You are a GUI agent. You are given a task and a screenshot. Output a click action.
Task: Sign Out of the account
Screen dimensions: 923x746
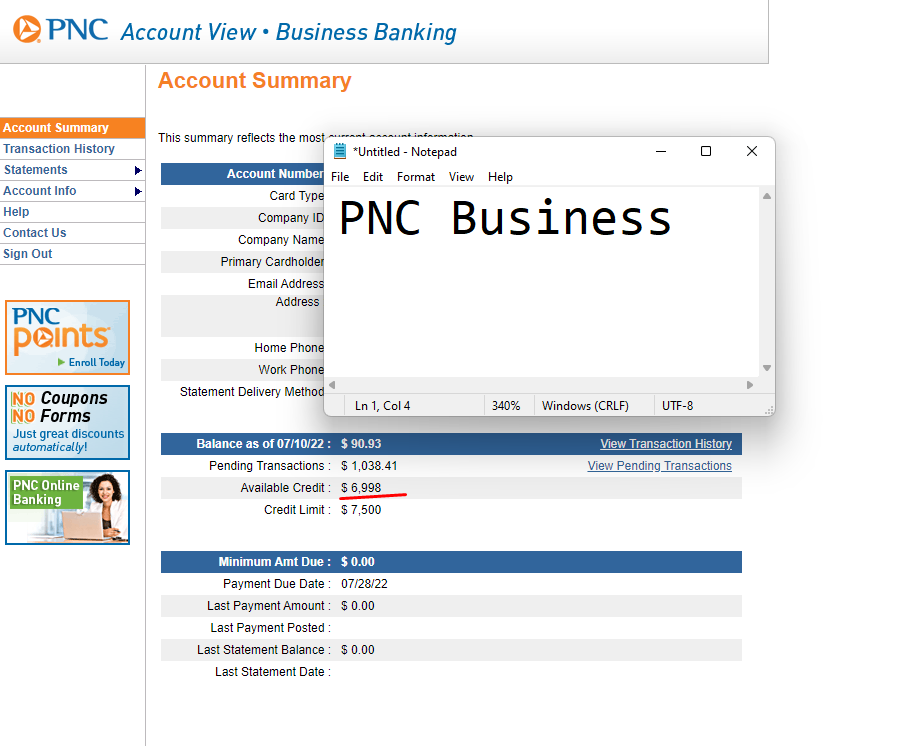pyautogui.click(x=72, y=254)
